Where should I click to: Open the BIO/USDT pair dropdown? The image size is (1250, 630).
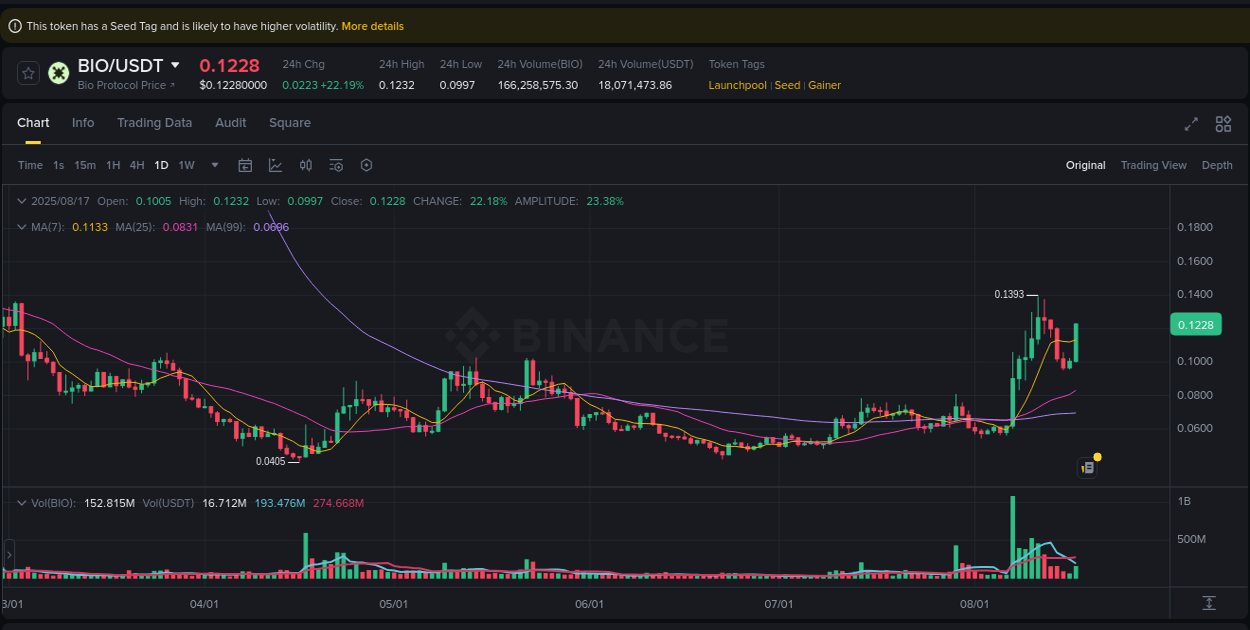[176, 65]
